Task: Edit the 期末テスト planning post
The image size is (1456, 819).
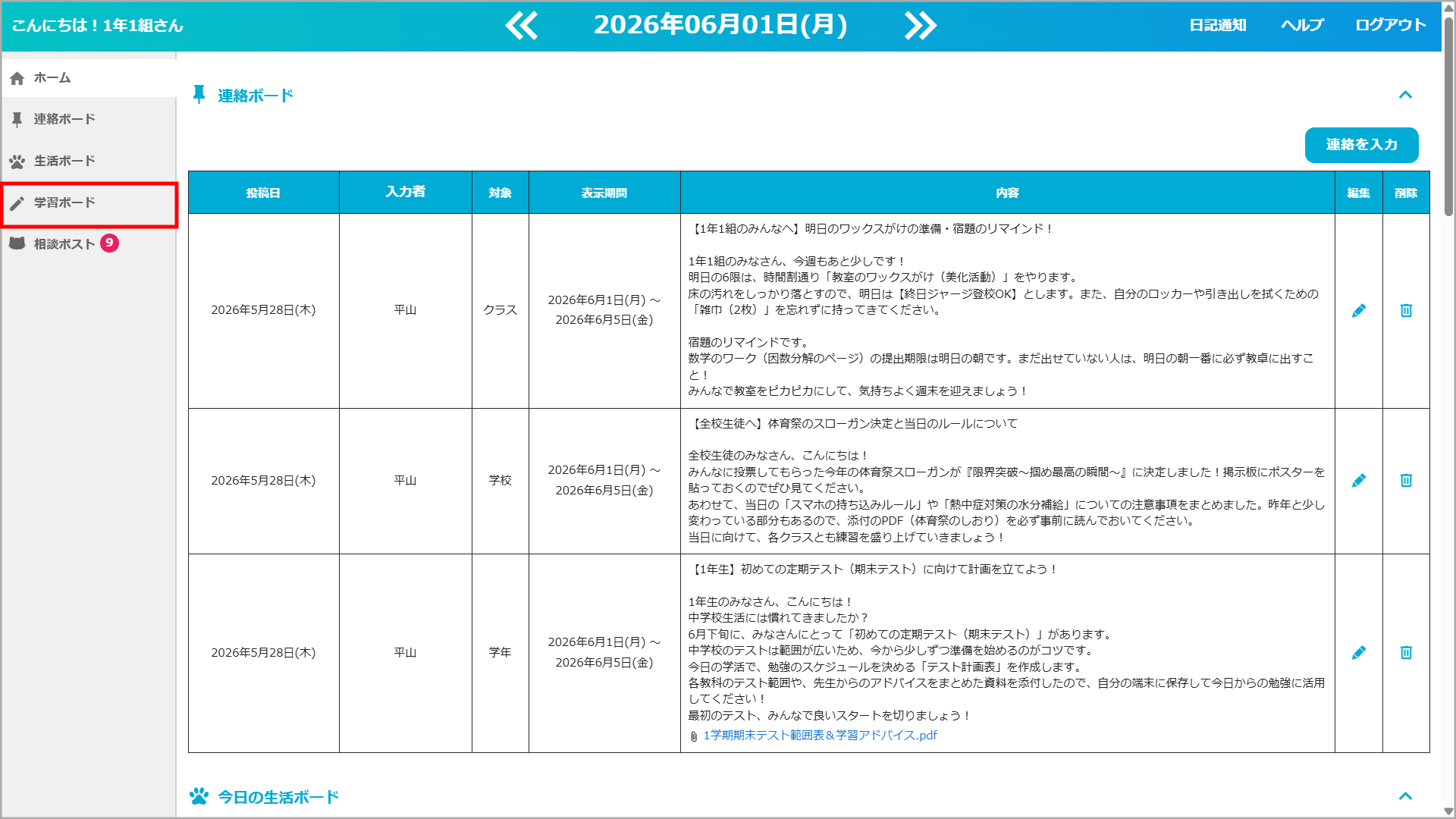Action: (x=1358, y=653)
